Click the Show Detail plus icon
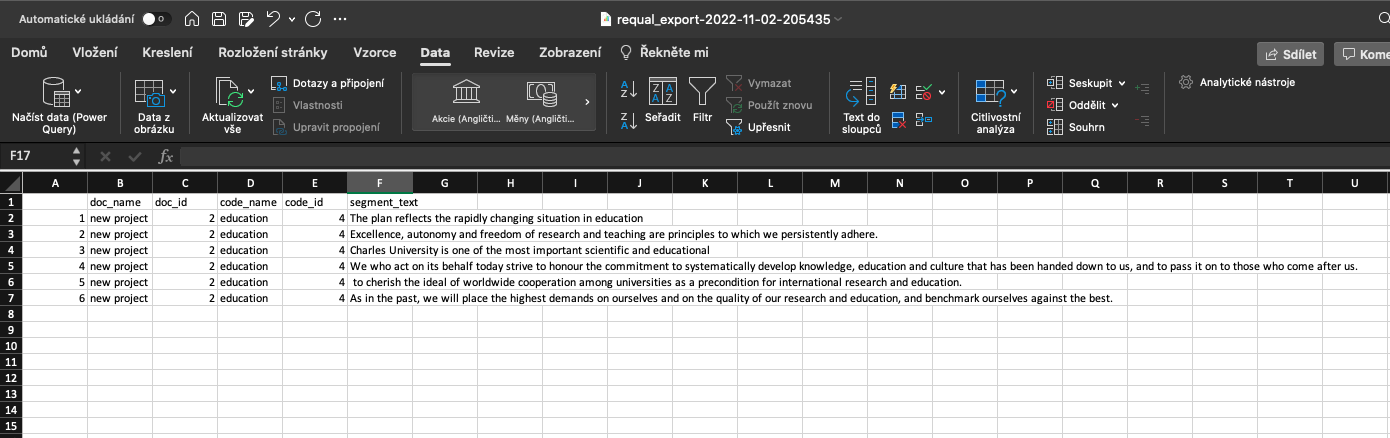Screen dimensions: 1390x438 1143,88
